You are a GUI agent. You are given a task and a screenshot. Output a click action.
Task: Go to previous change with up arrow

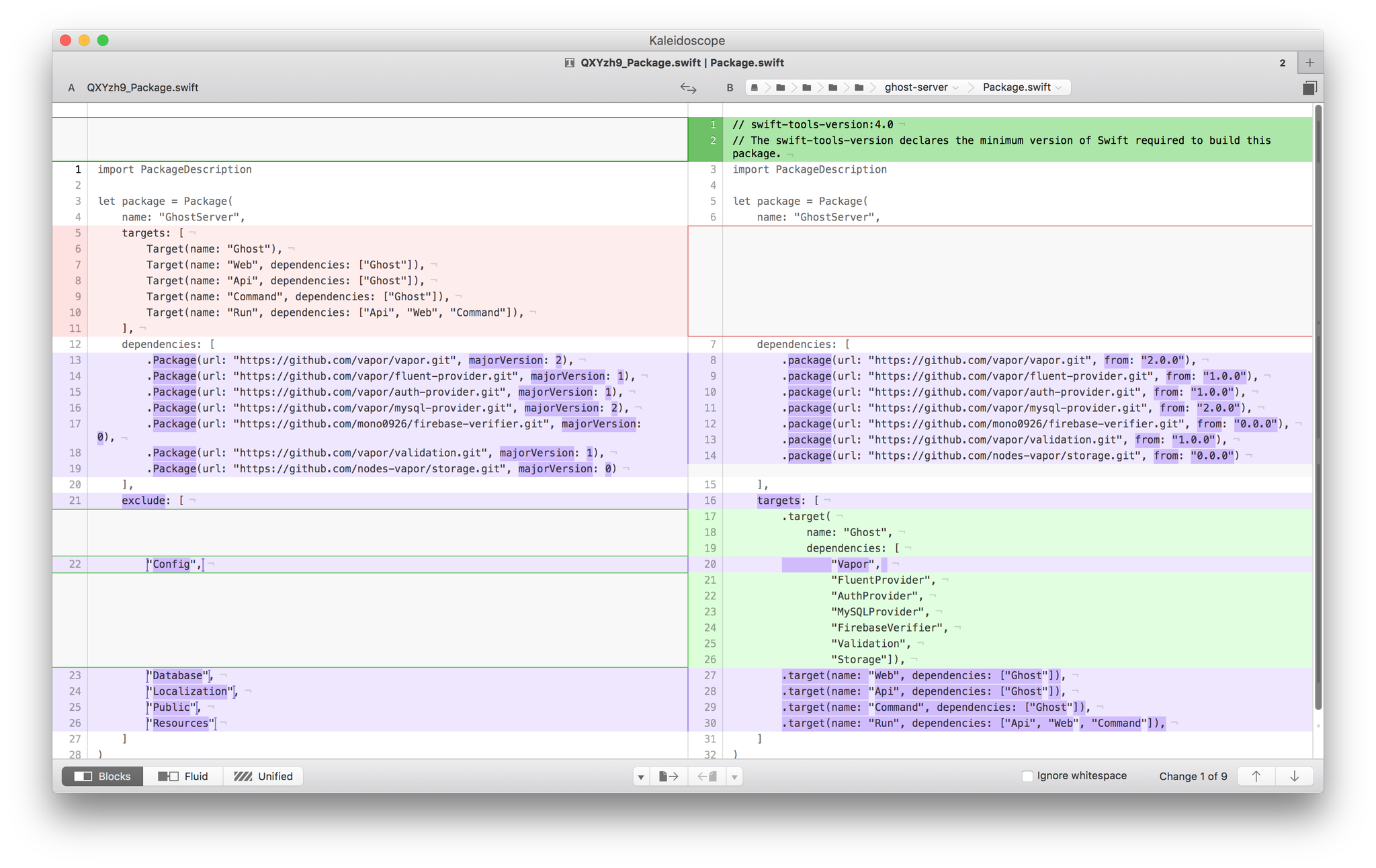[x=1256, y=777]
